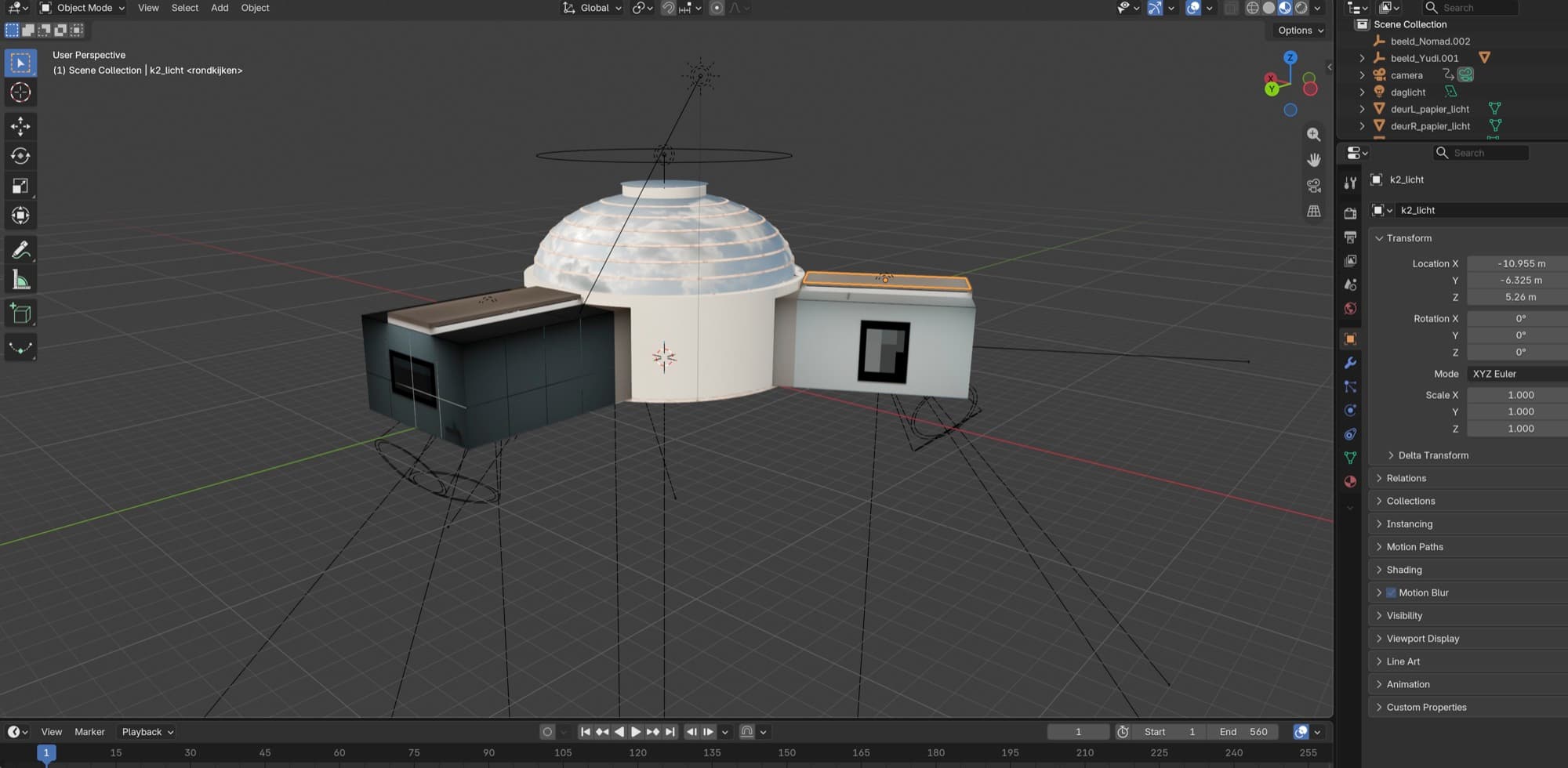Viewport: 1568px width, 768px height.
Task: Select the Cursor tool in toolbar
Action: (x=20, y=92)
